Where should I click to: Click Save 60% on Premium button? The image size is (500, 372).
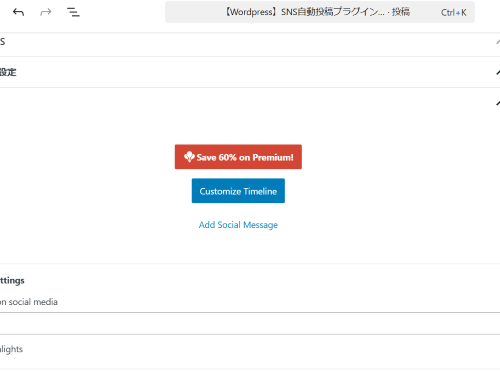click(x=238, y=157)
